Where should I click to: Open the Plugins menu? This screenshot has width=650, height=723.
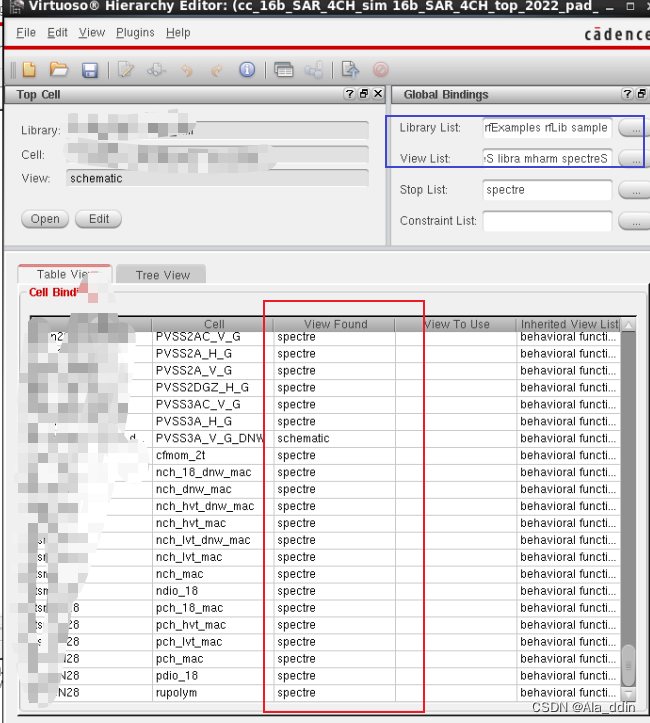coord(135,33)
